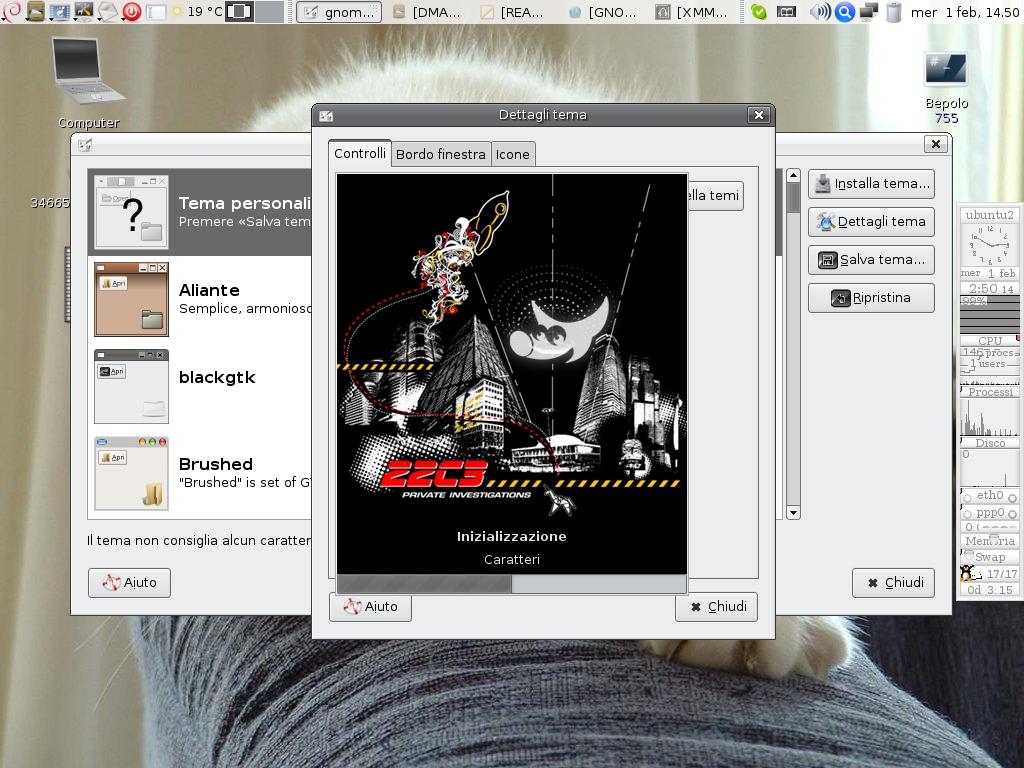Click theme list scrollbar down arrow
This screenshot has width=1024, height=768.
point(793,513)
